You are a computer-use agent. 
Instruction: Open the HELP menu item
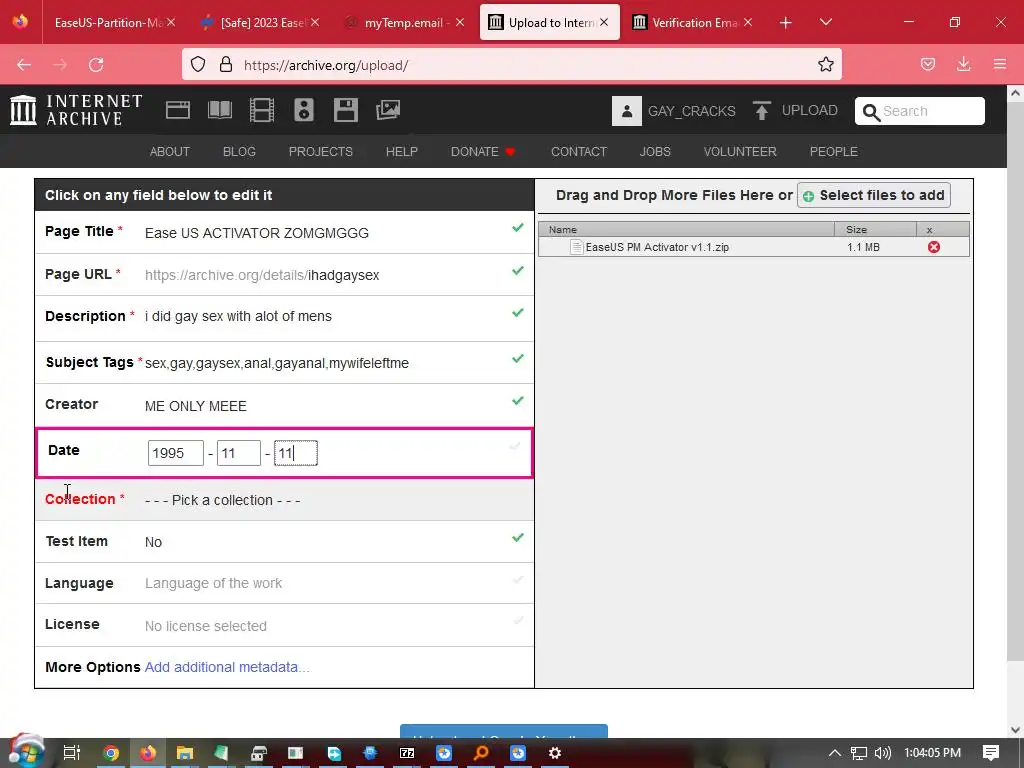[402, 152]
